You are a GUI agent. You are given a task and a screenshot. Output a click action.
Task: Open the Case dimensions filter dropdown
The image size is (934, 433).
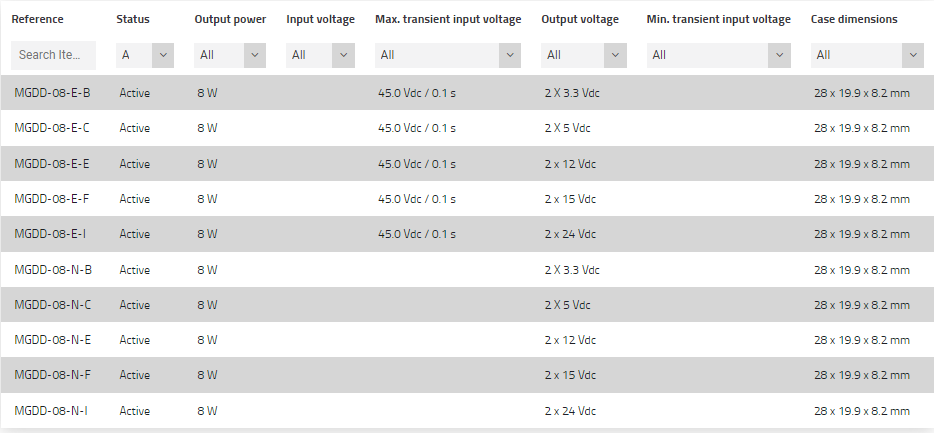point(866,55)
